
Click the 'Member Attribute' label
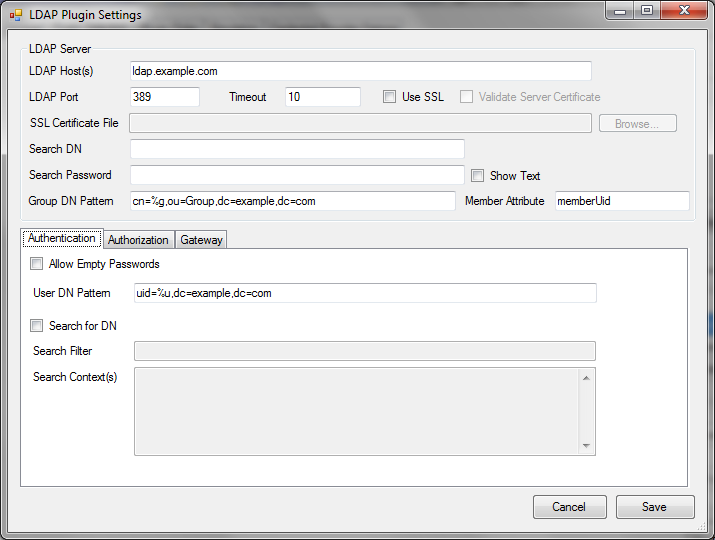tap(505, 201)
